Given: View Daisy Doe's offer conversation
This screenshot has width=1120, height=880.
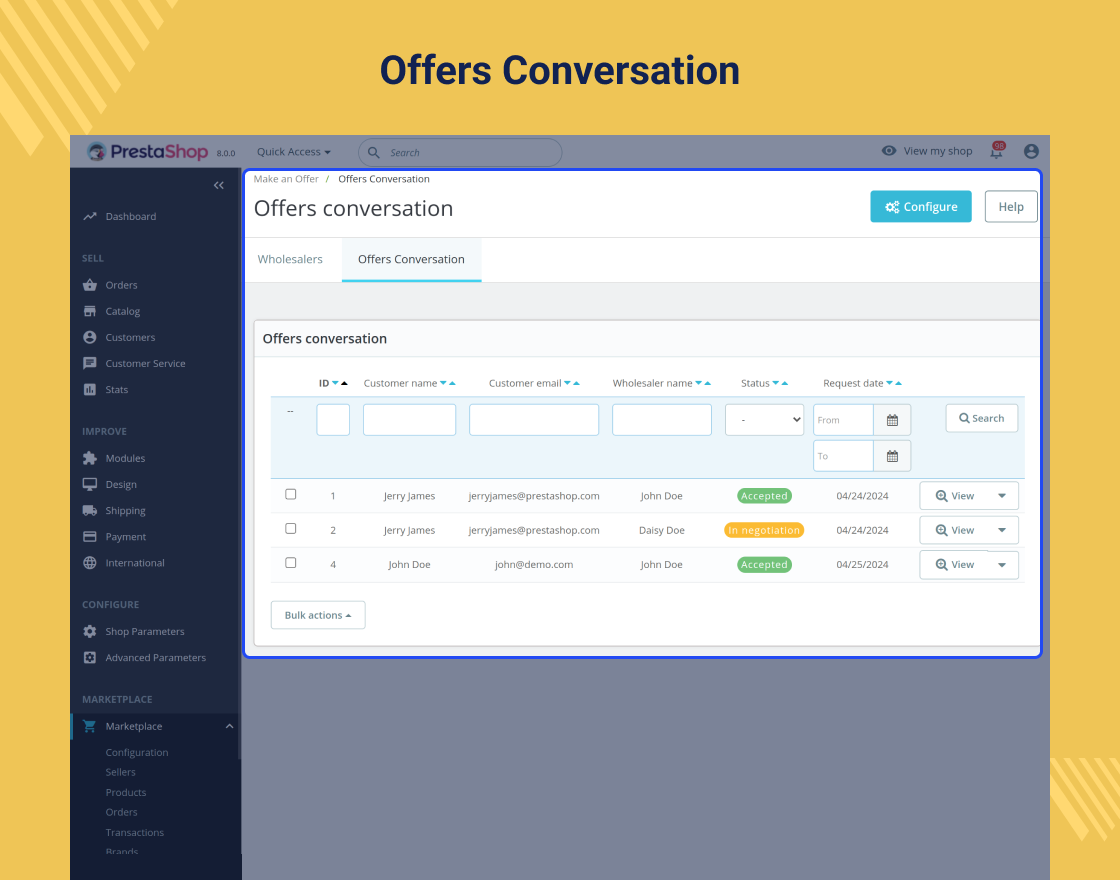Looking at the screenshot, I should pos(954,530).
